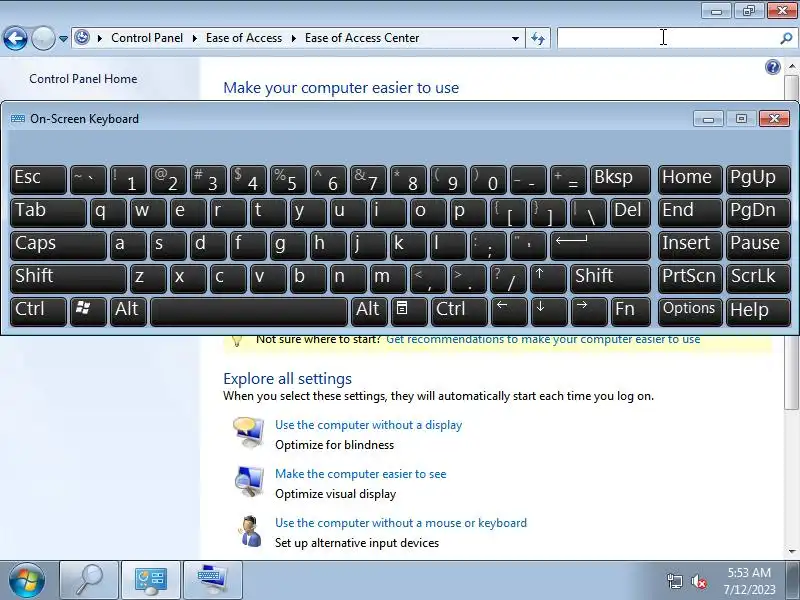Toggle the right Alt key
This screenshot has width=800, height=600.
pyautogui.click(x=369, y=311)
